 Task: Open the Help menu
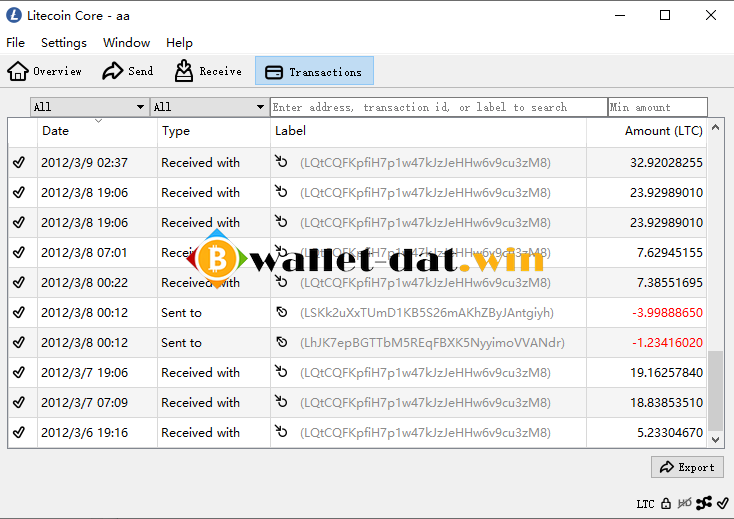coord(179,43)
